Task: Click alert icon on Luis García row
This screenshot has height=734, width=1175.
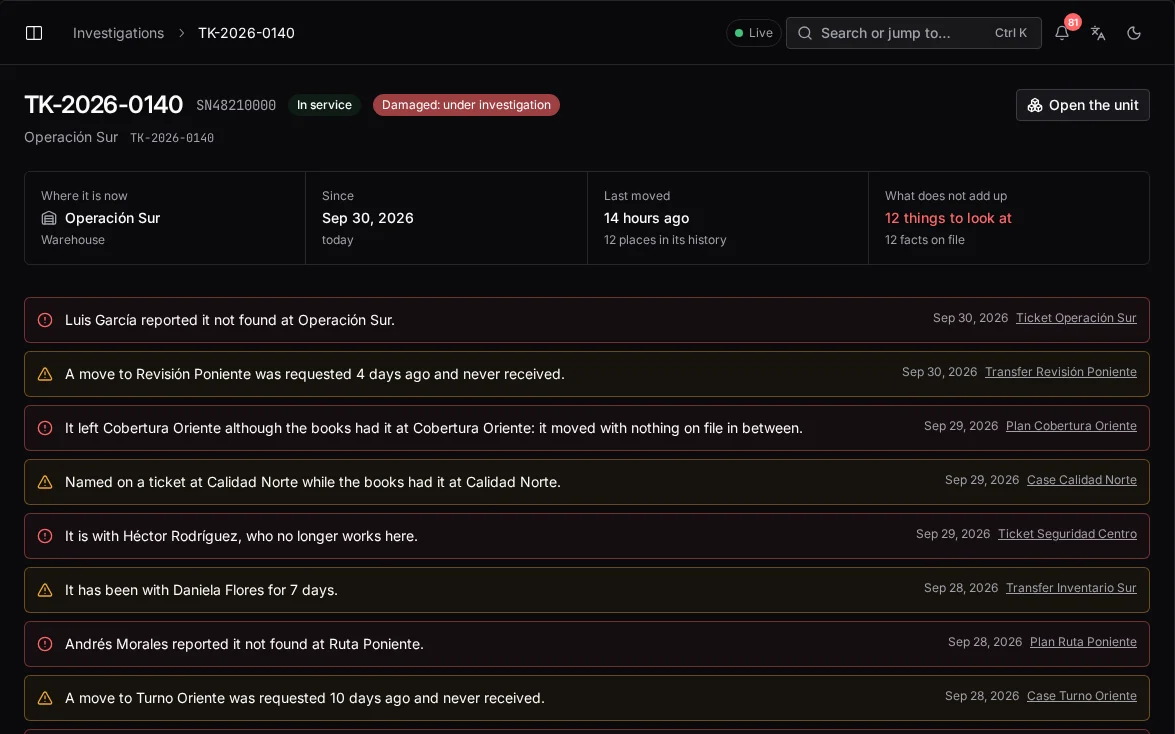Action: tap(45, 320)
